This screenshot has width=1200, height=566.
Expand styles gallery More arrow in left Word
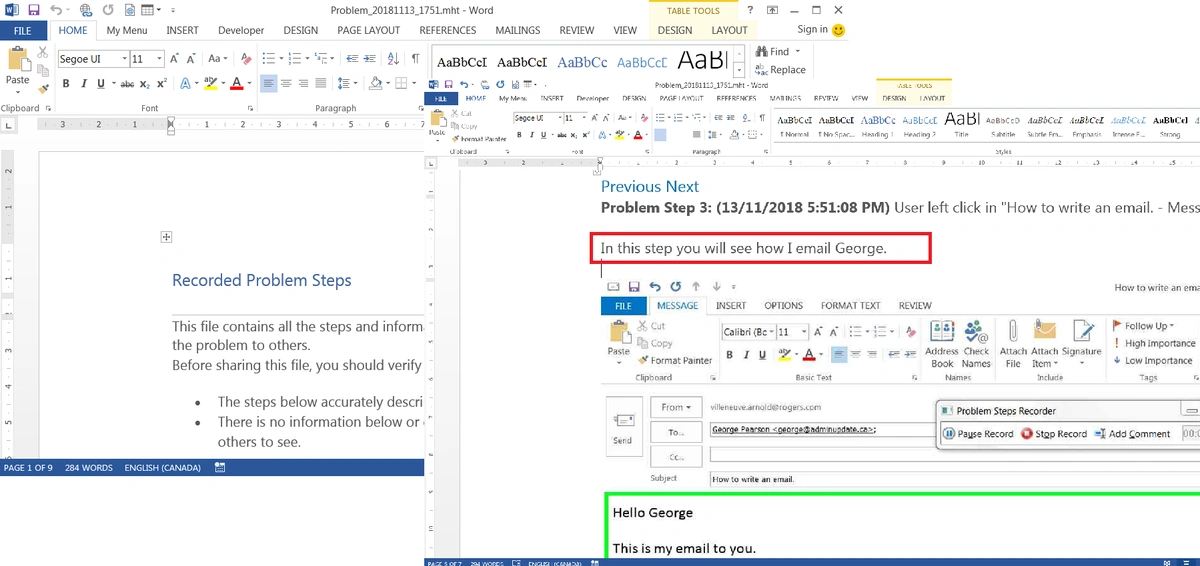(x=739, y=72)
